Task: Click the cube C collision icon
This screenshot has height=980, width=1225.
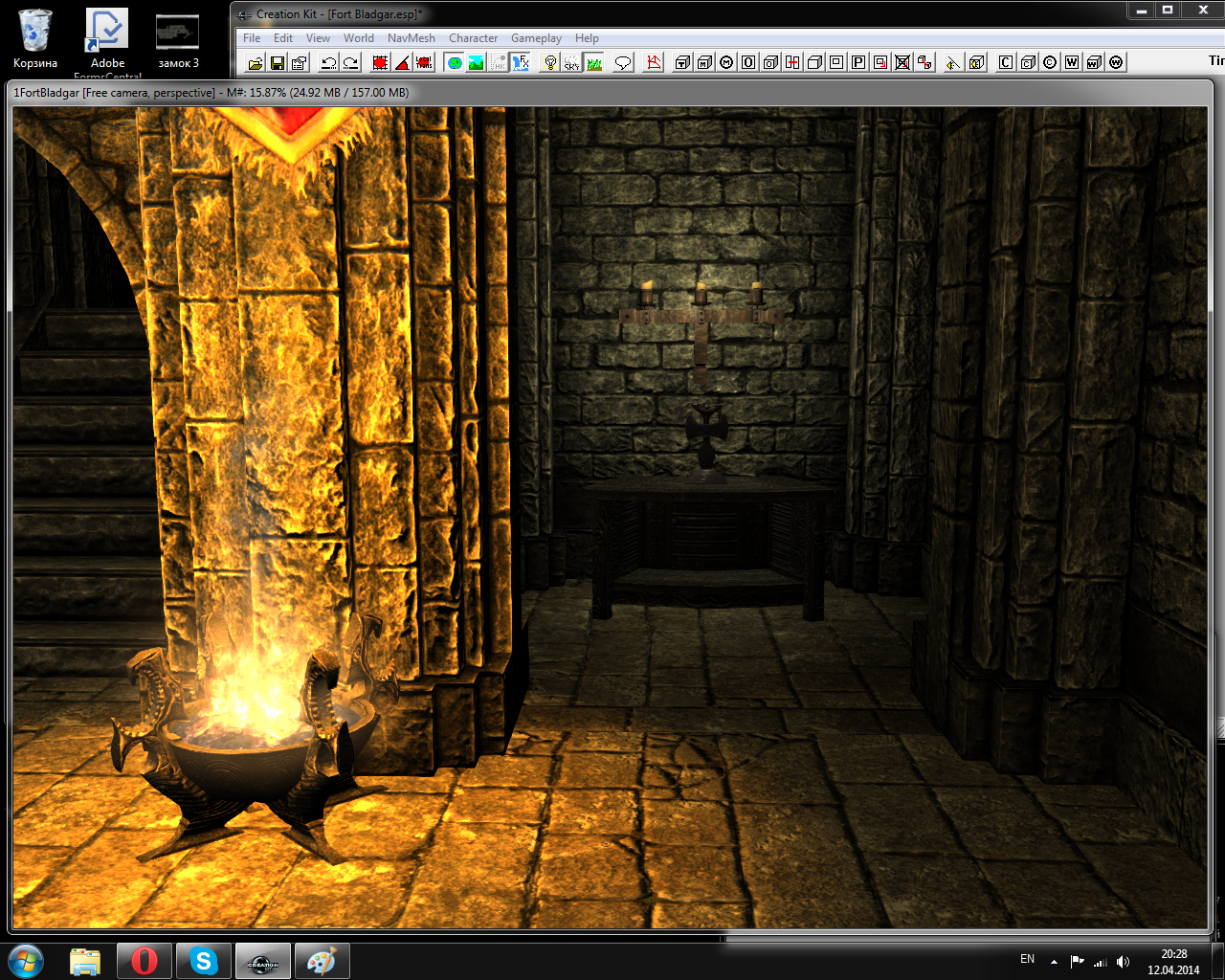Action: (1028, 62)
